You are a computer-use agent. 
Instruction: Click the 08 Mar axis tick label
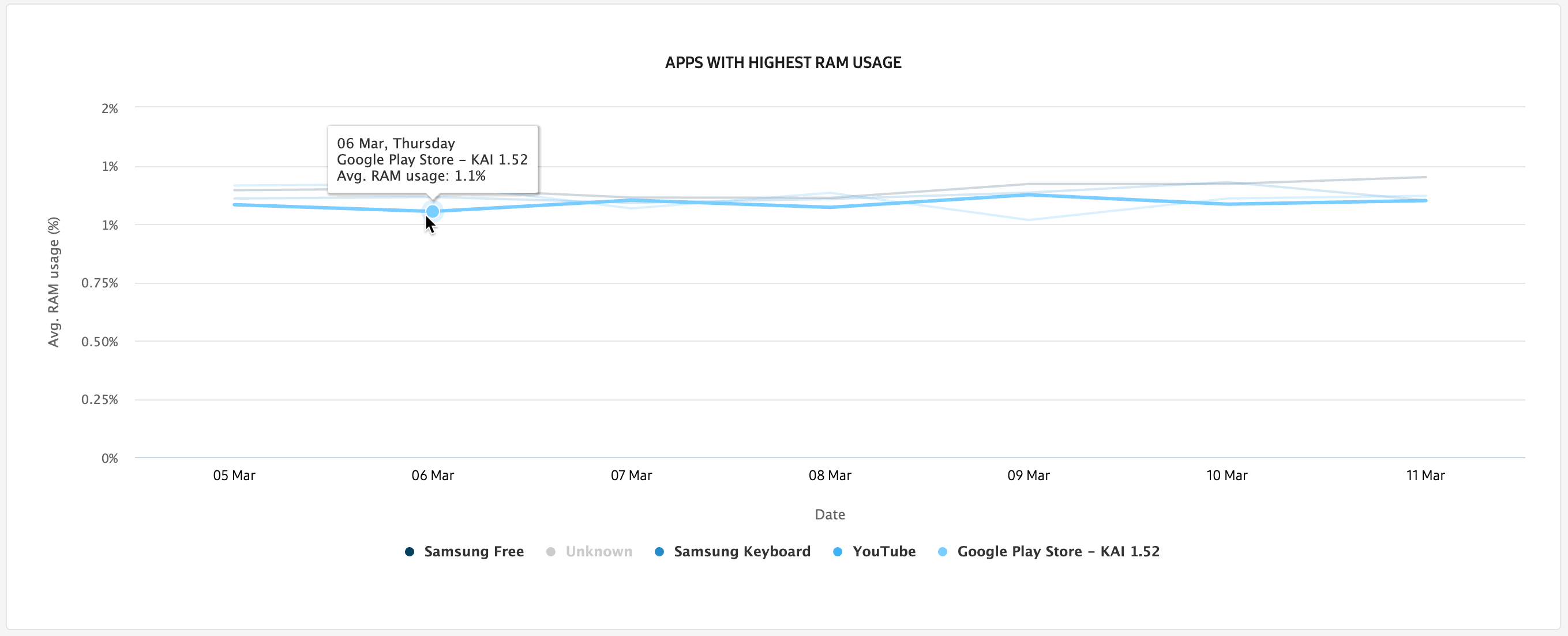(x=830, y=475)
